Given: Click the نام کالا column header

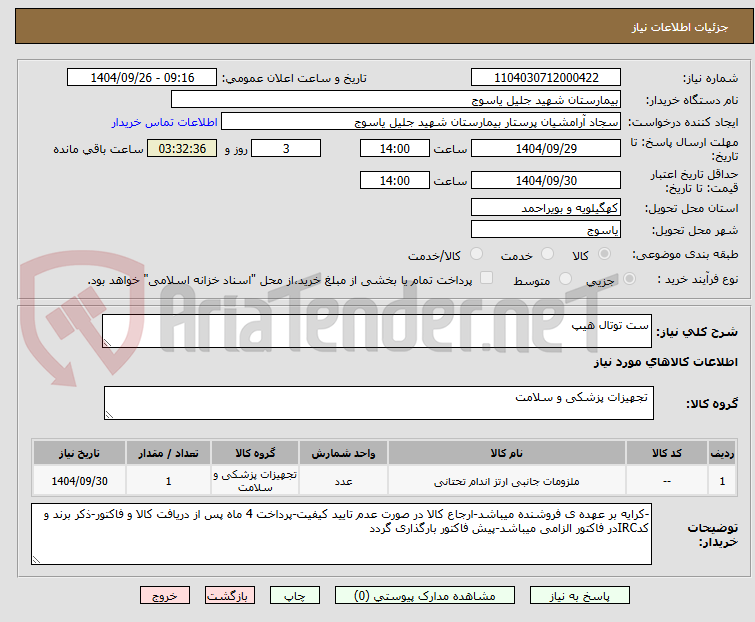Looking at the screenshot, I should click(x=507, y=453).
